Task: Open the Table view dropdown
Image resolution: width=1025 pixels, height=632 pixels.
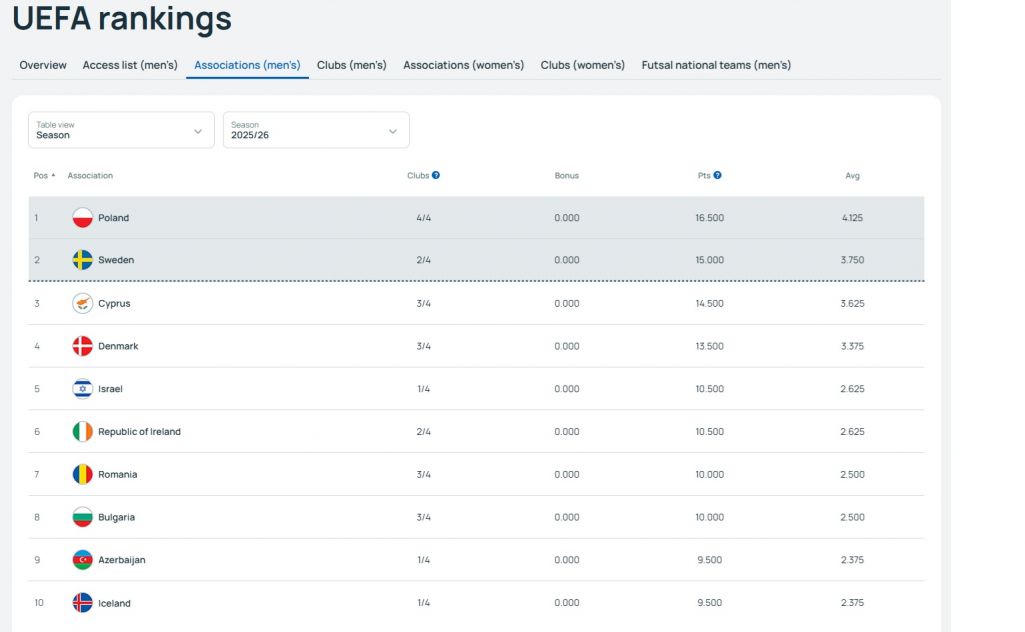Action: pos(121,130)
